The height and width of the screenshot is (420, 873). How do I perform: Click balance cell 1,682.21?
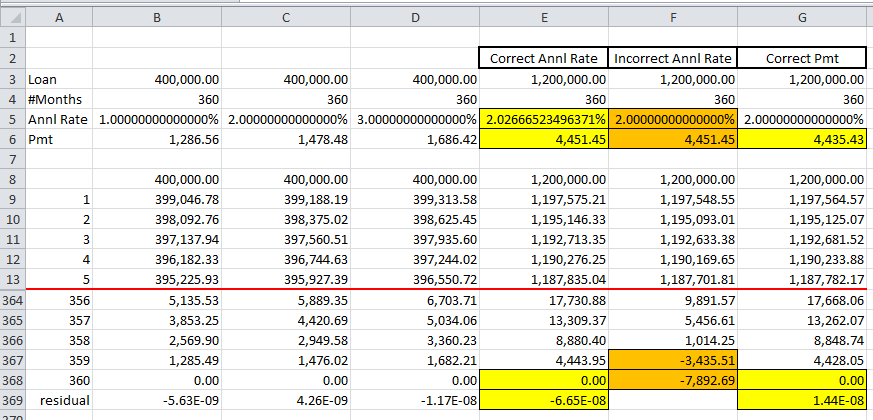[x=415, y=360]
